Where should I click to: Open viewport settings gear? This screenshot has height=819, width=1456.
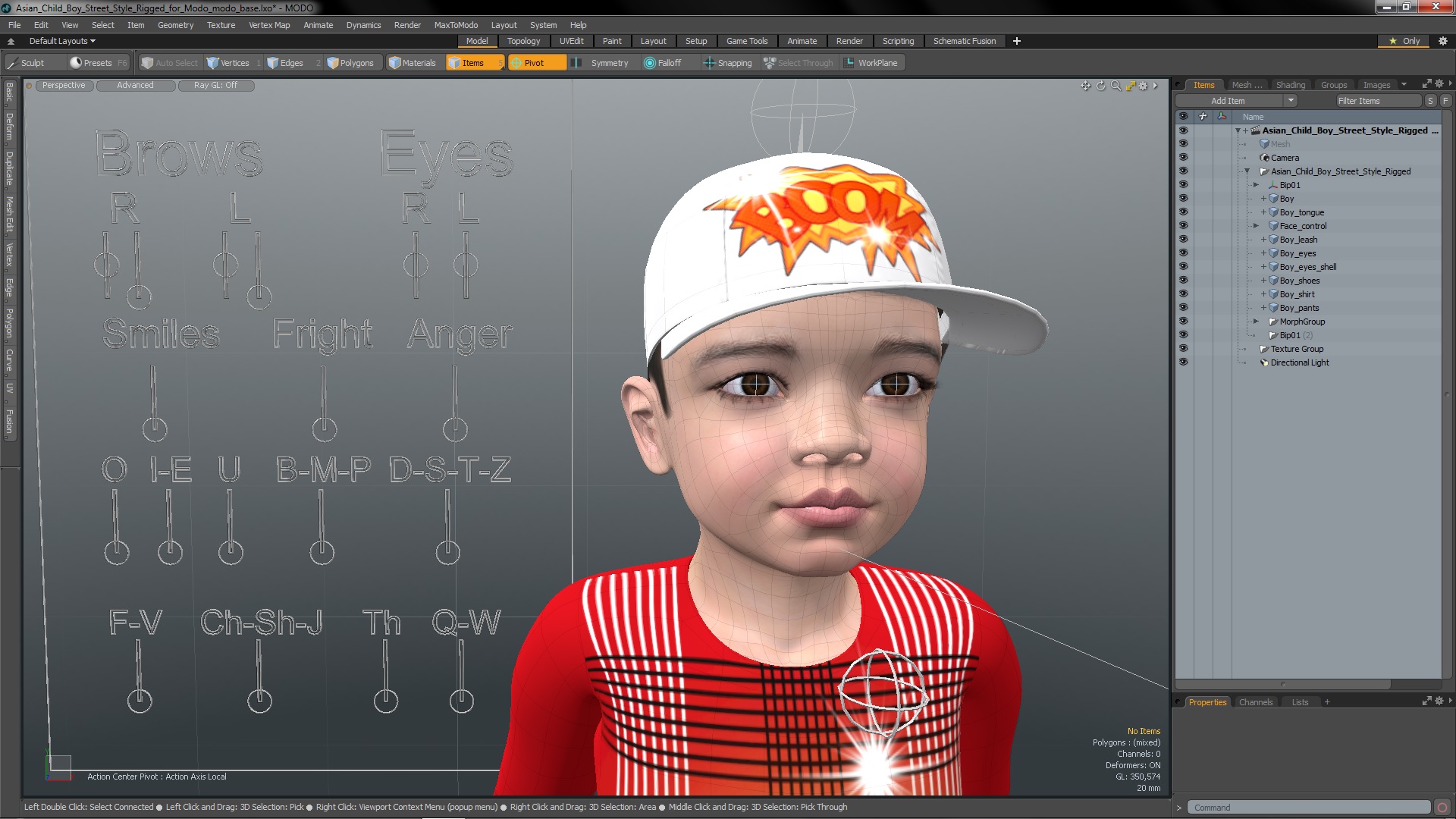click(x=1144, y=86)
